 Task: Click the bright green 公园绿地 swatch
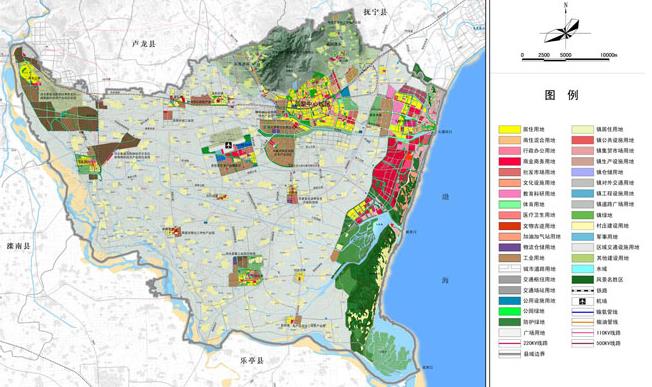coord(510,311)
